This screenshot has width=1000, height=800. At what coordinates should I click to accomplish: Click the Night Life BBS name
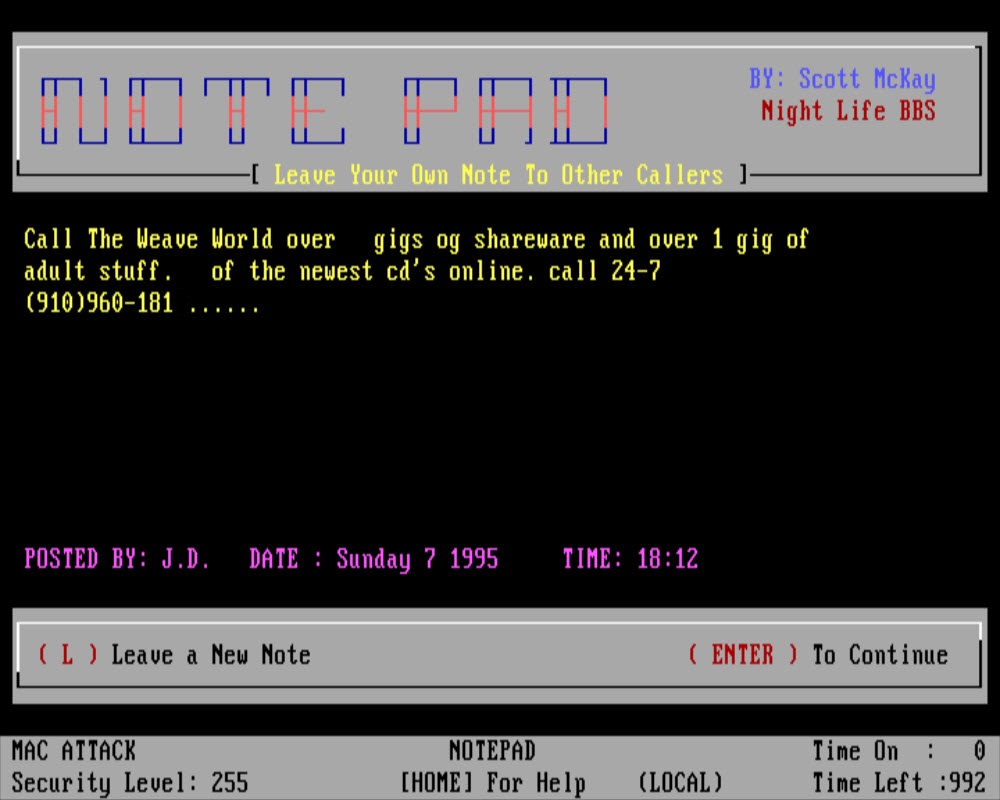pos(848,111)
